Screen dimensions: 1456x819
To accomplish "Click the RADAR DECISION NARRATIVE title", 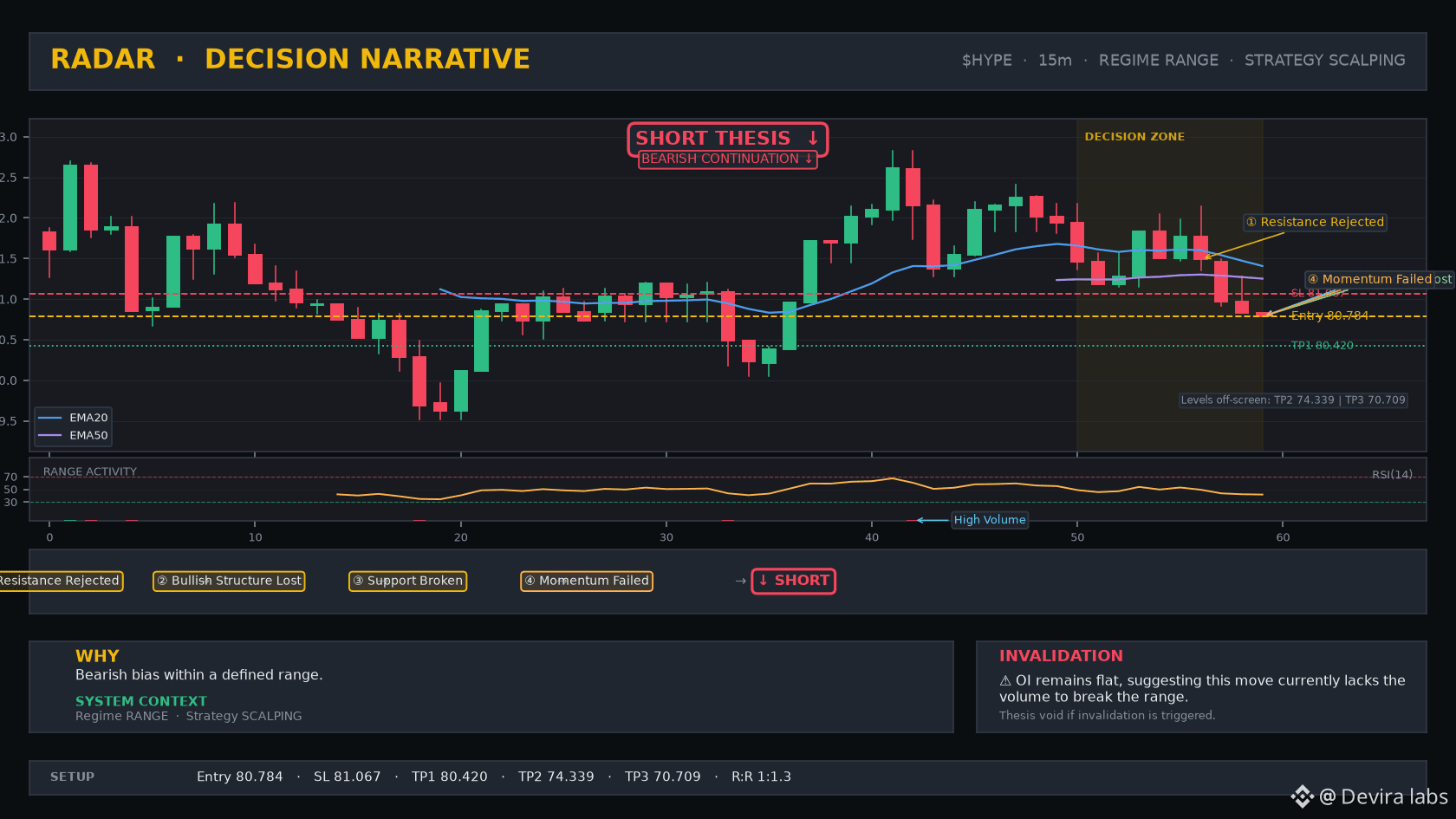I will point(290,59).
